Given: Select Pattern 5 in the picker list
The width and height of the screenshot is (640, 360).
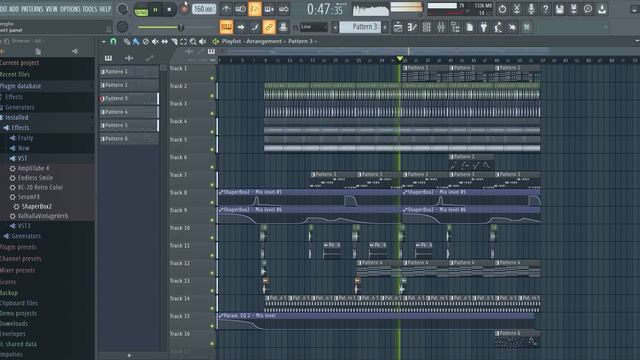Looking at the screenshot, I should click(x=129, y=125).
